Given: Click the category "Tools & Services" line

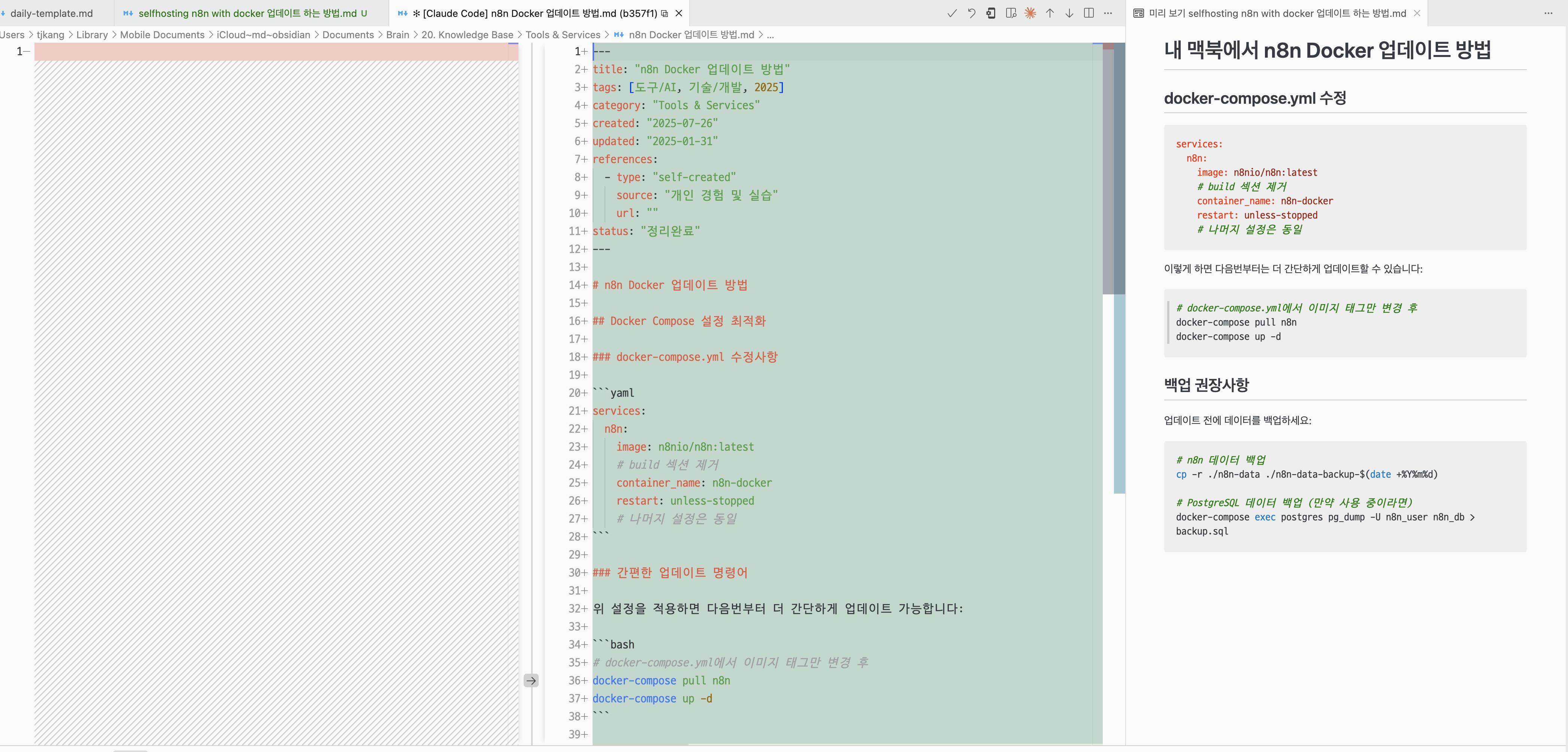Looking at the screenshot, I should 676,105.
